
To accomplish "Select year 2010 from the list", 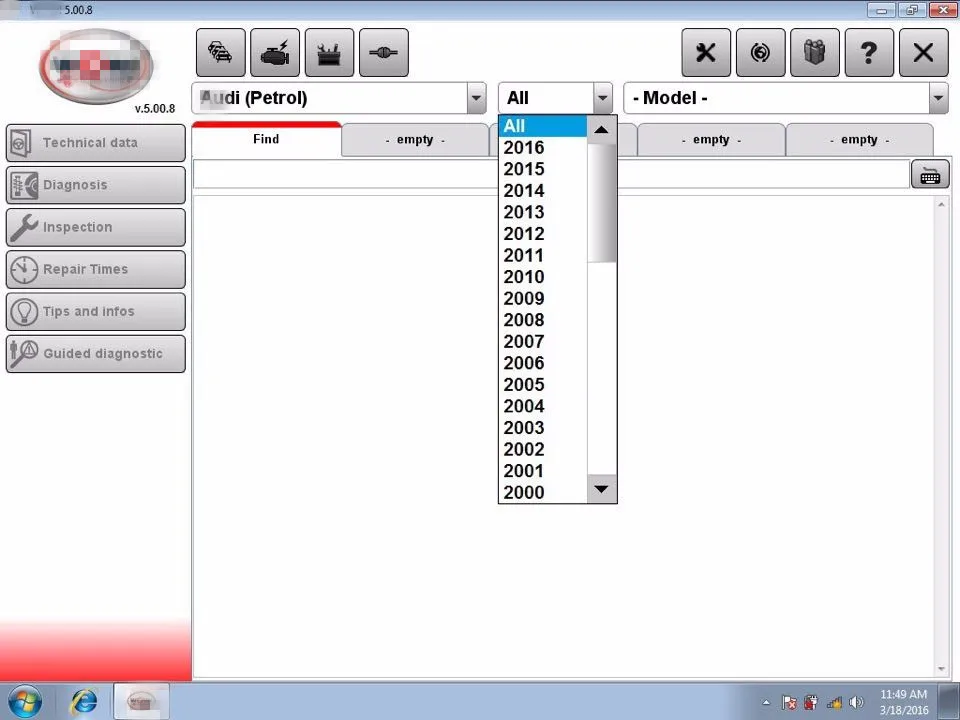I will (x=523, y=277).
